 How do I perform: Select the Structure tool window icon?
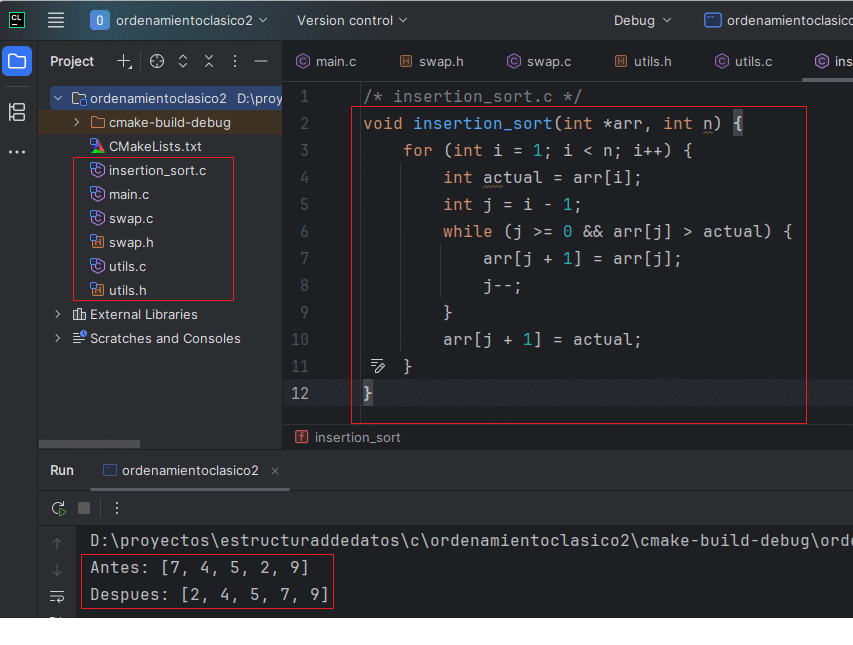[16, 113]
